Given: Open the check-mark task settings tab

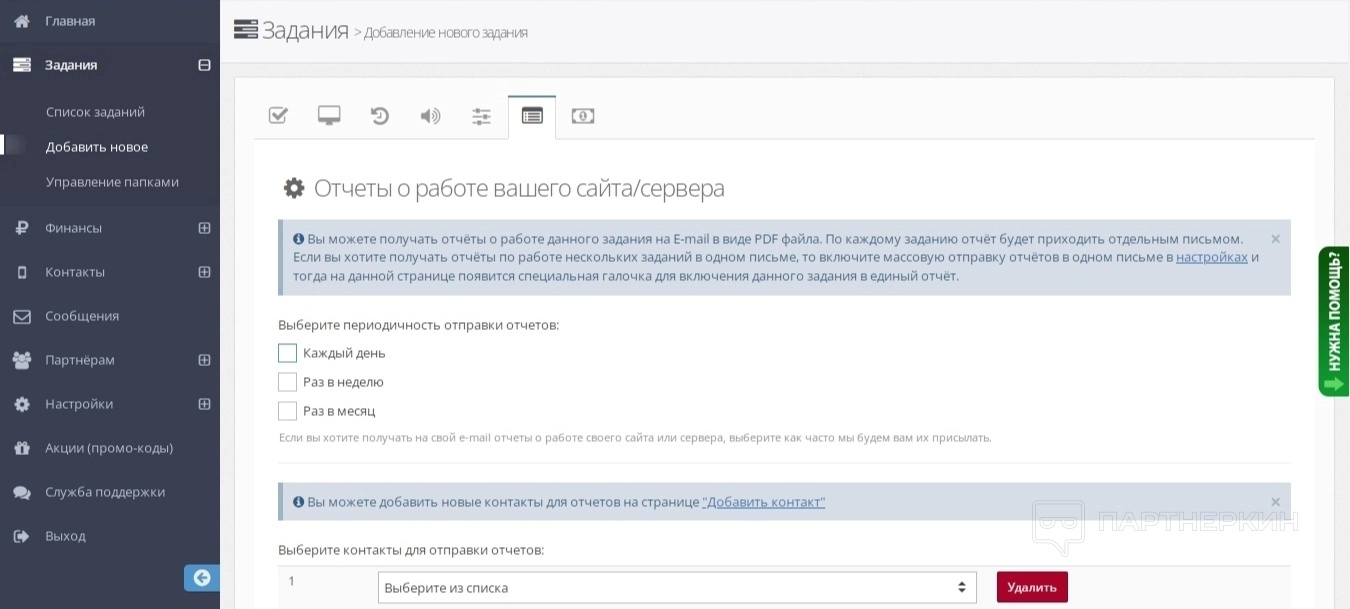Looking at the screenshot, I should pos(278,116).
